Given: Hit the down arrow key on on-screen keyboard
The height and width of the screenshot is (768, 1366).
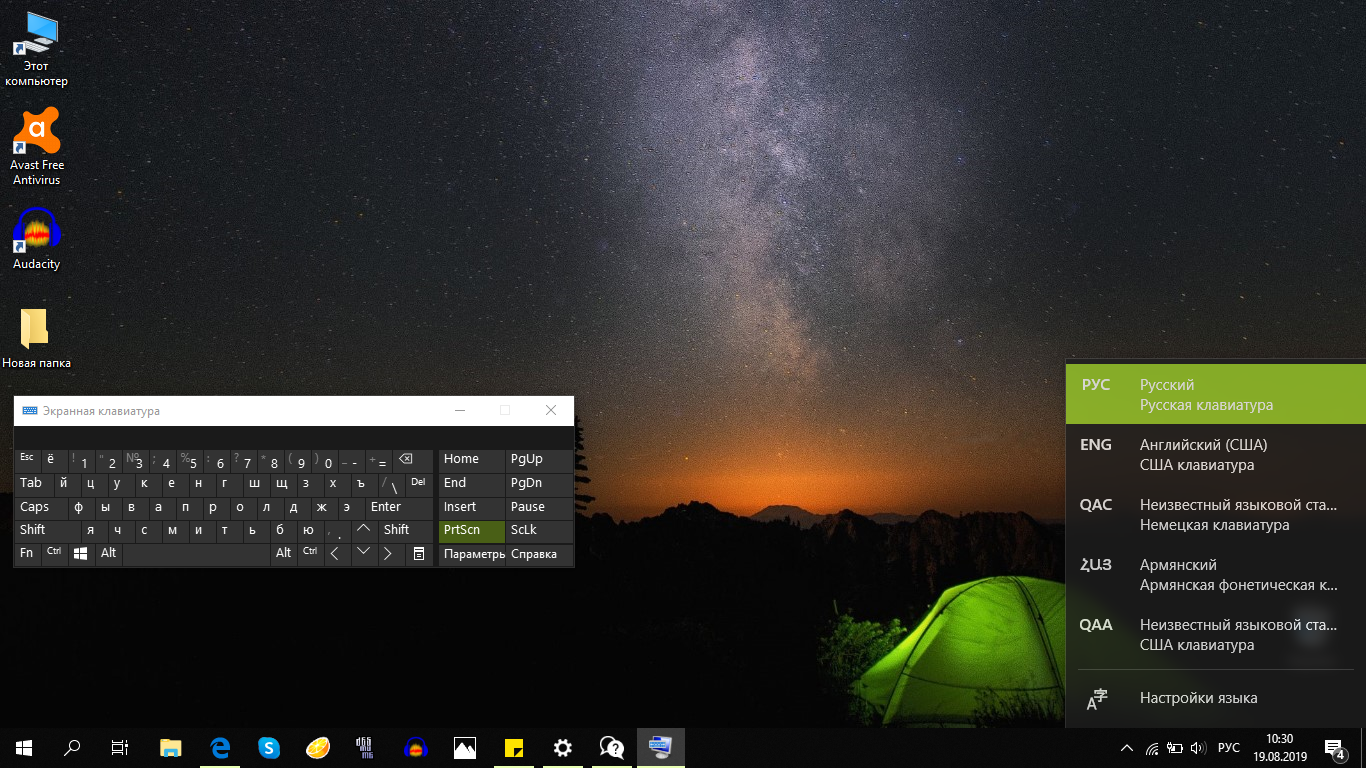Looking at the screenshot, I should pyautogui.click(x=364, y=553).
